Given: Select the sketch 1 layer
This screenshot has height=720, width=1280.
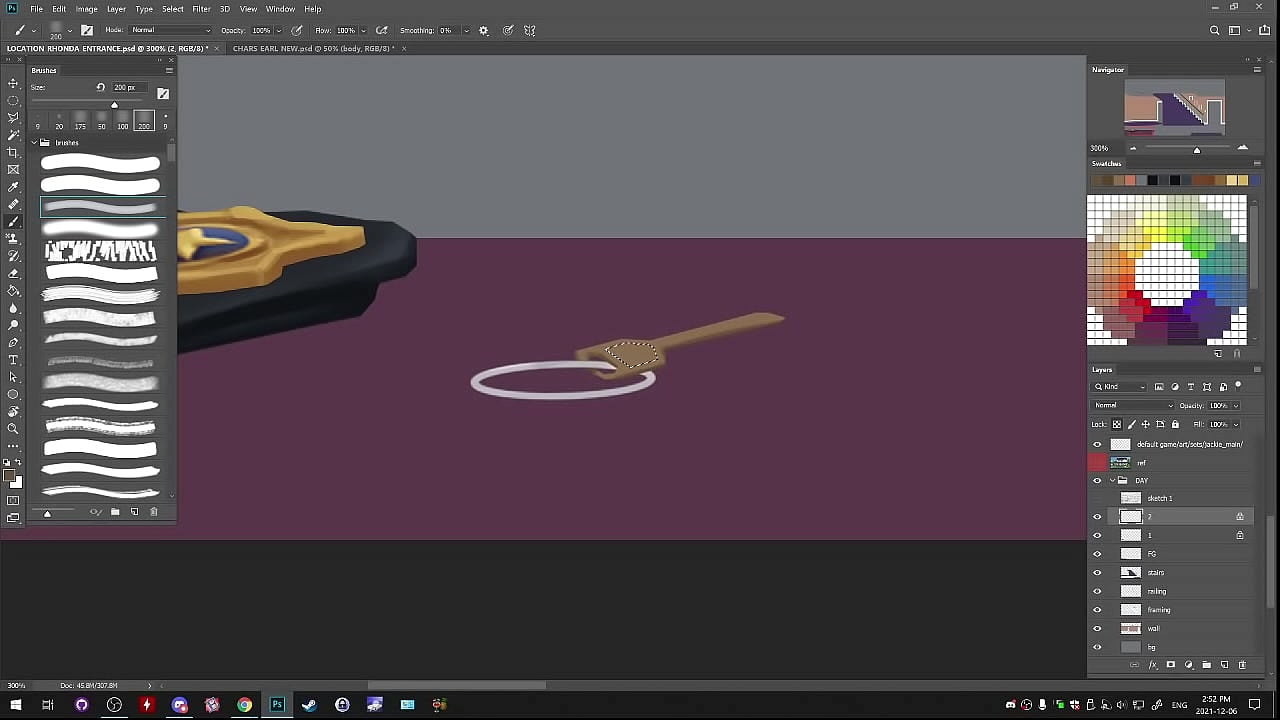Looking at the screenshot, I should 1160,498.
